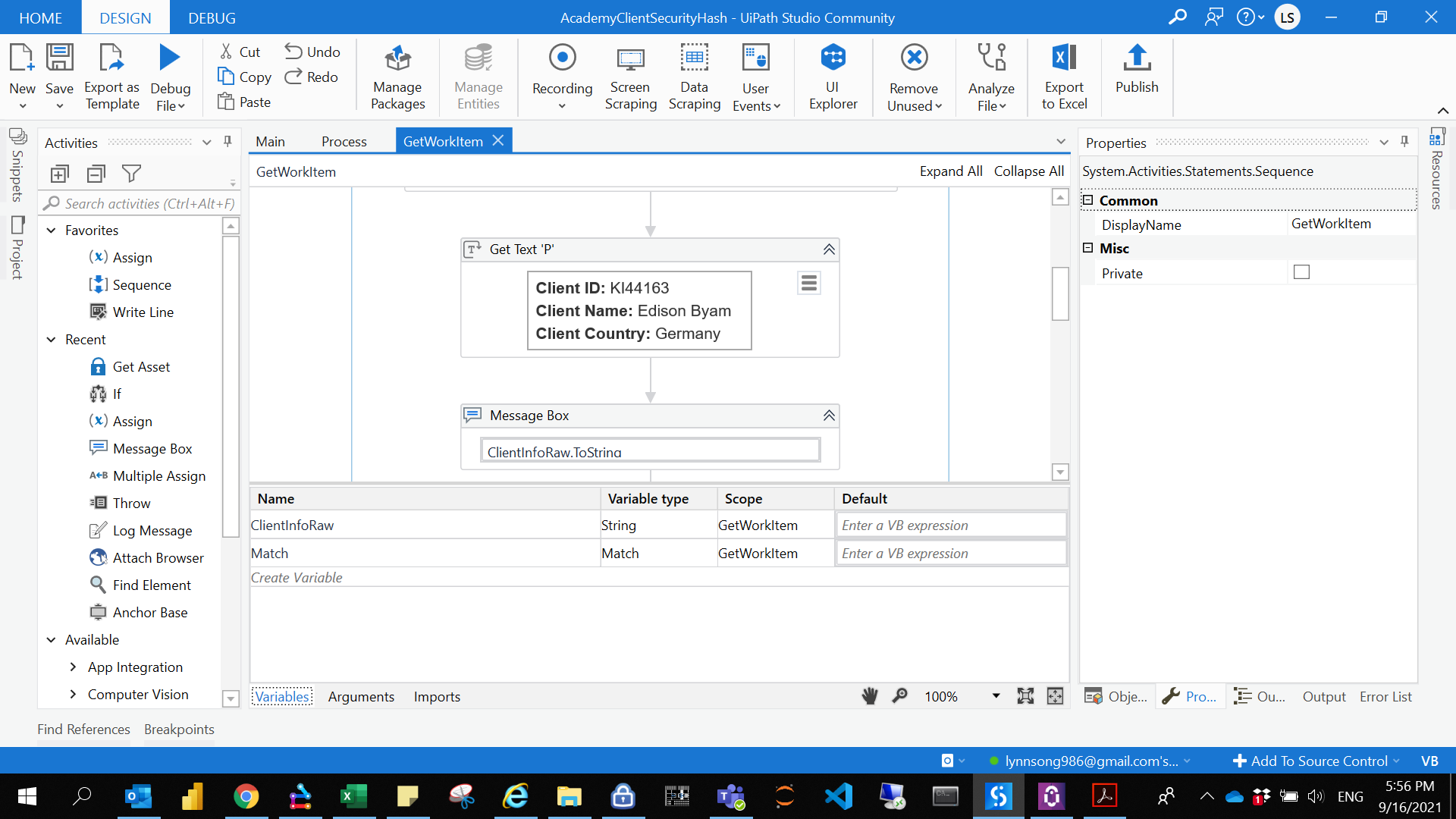Expand all activities tree icon
1456x819 pixels.
coord(59,174)
